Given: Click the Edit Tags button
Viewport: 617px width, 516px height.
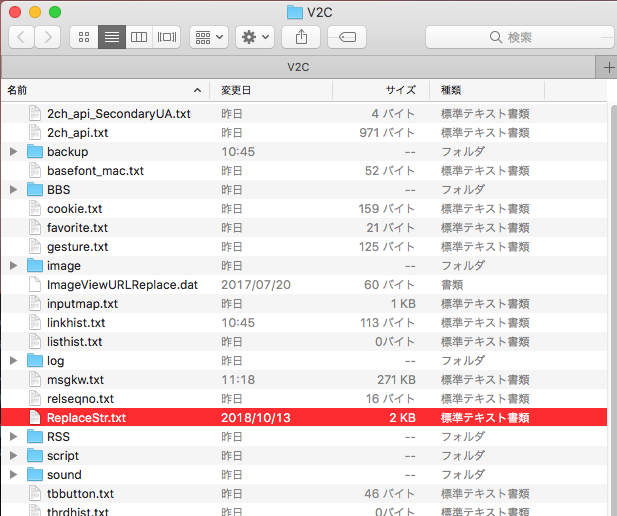Looking at the screenshot, I should pos(347,37).
